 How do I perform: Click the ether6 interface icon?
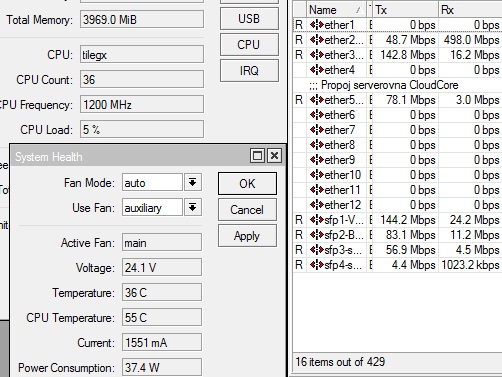pos(316,115)
